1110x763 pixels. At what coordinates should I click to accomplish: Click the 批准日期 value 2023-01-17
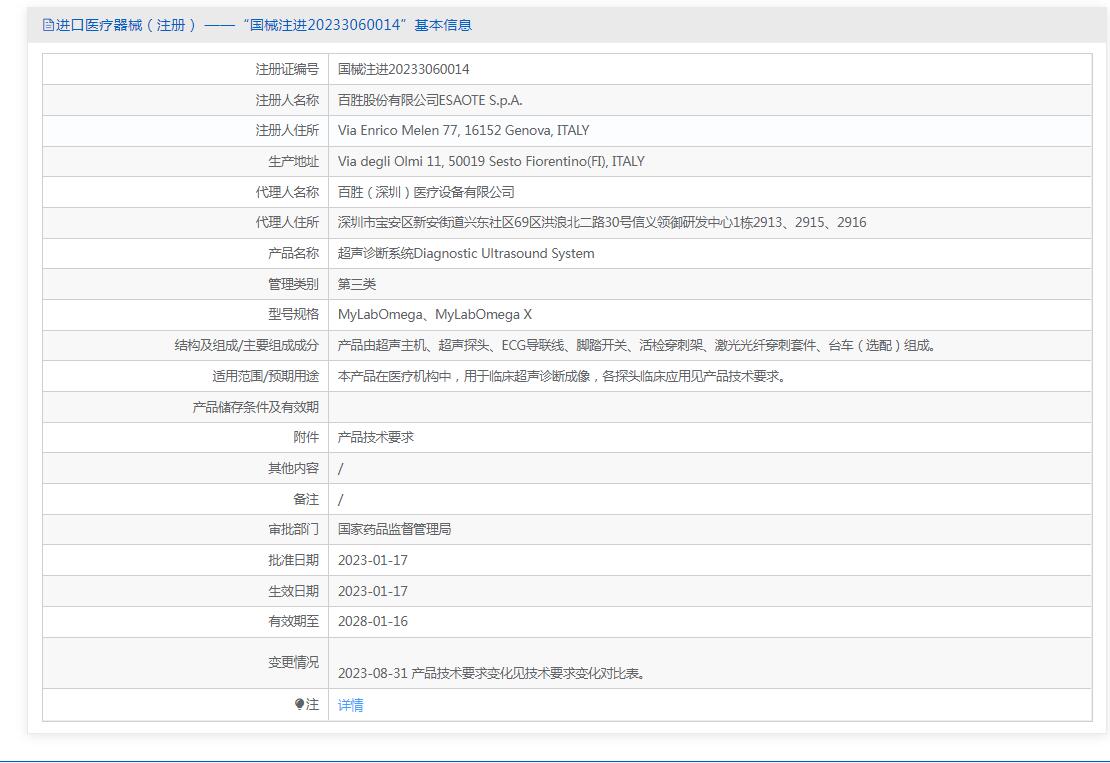pos(373,561)
